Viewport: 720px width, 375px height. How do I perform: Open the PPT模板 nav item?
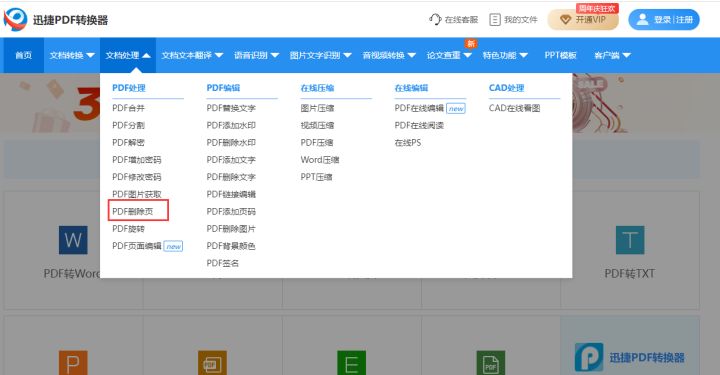560,55
